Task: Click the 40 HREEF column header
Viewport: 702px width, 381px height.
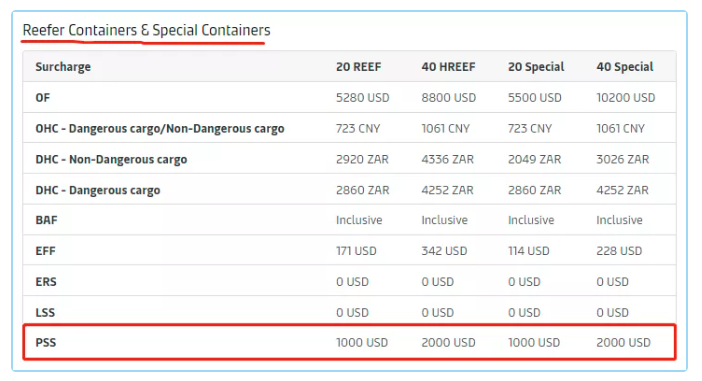Action: click(448, 67)
